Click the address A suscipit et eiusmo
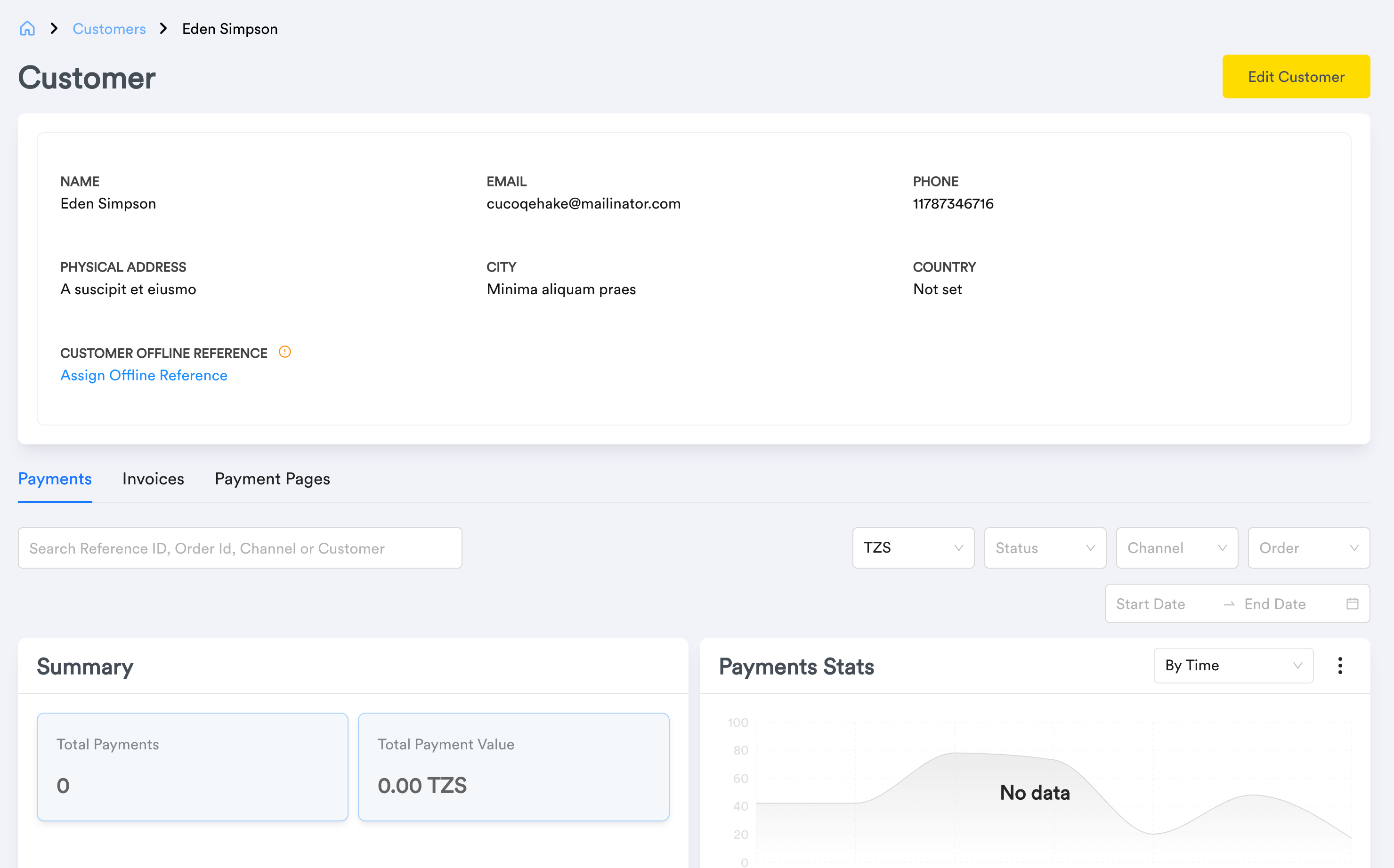This screenshot has width=1394, height=868. (128, 289)
